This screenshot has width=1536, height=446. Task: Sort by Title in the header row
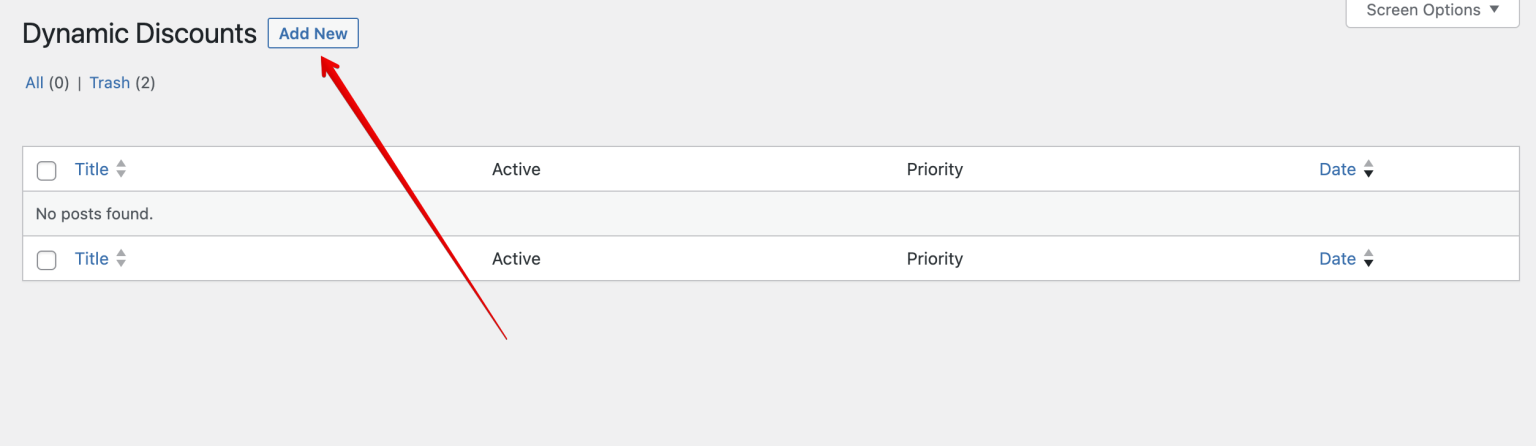click(91, 169)
